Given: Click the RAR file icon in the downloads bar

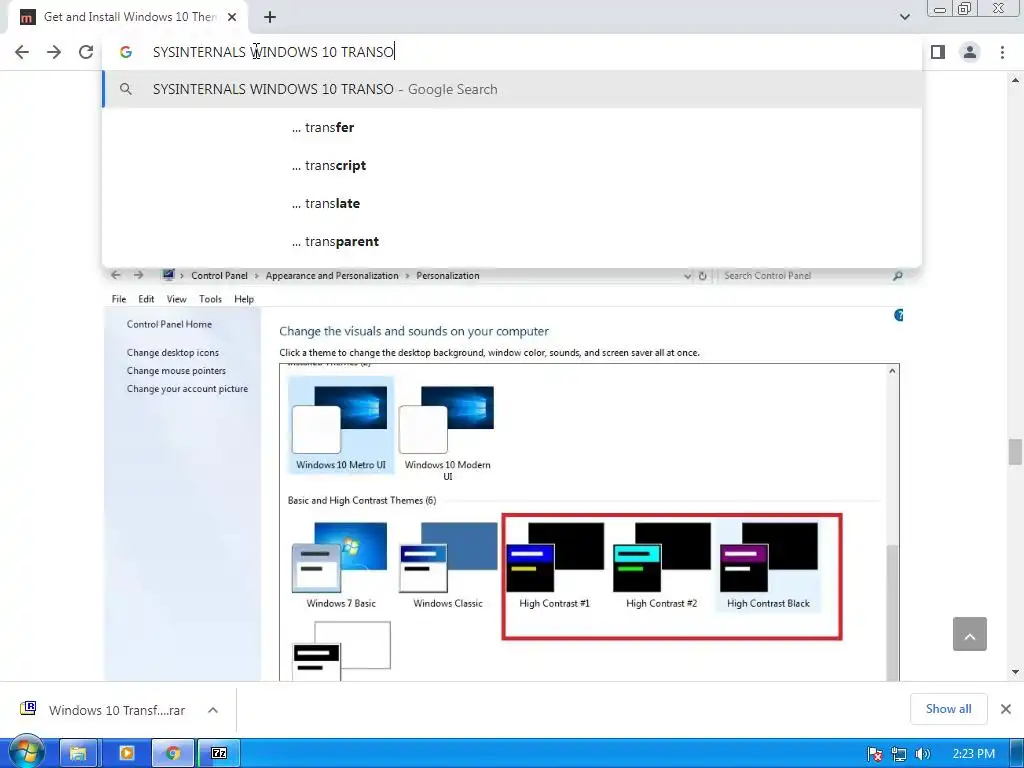Looking at the screenshot, I should (28, 709).
